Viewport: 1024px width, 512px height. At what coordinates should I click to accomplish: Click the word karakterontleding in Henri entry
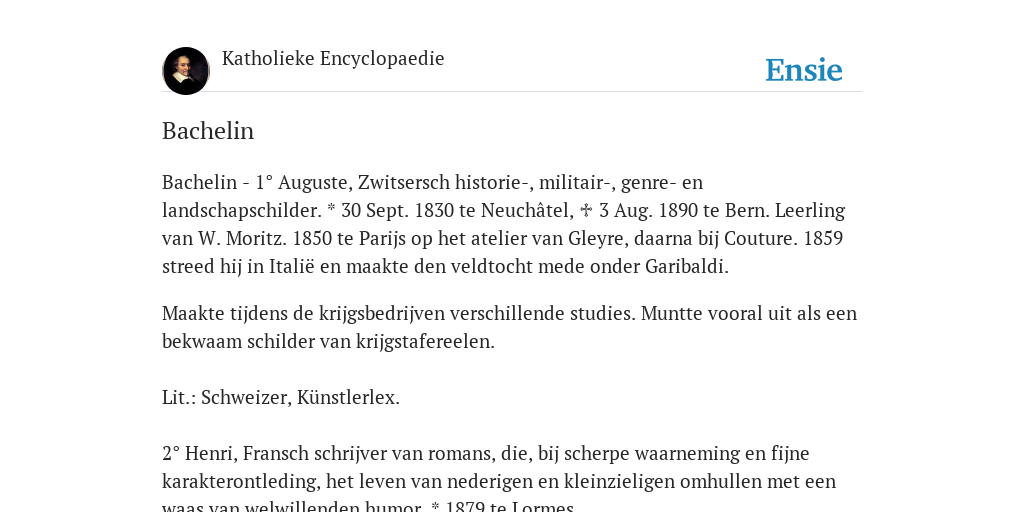tap(241, 481)
